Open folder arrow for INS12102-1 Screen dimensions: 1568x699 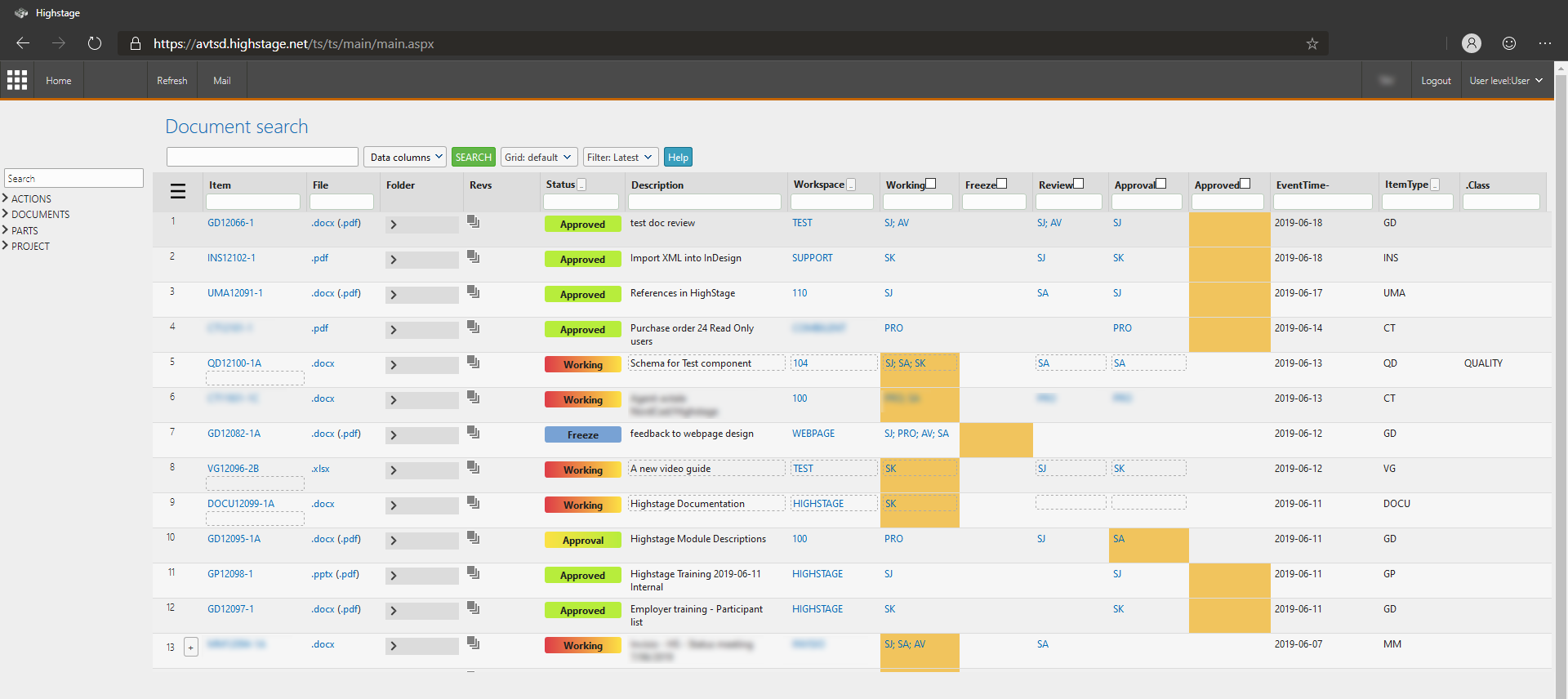(x=394, y=260)
